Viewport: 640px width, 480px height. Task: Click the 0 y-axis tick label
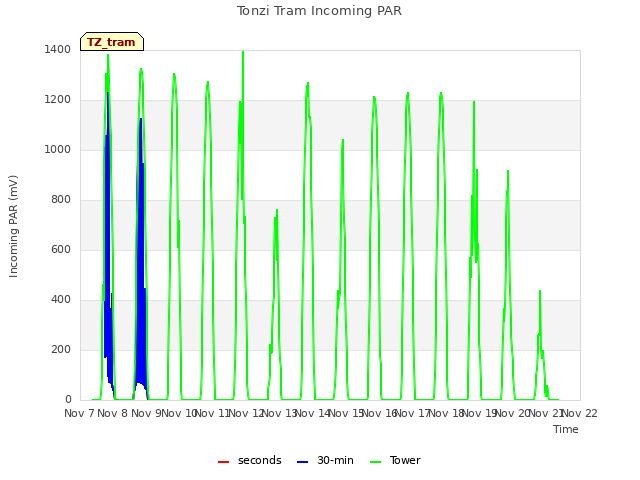[x=68, y=400]
